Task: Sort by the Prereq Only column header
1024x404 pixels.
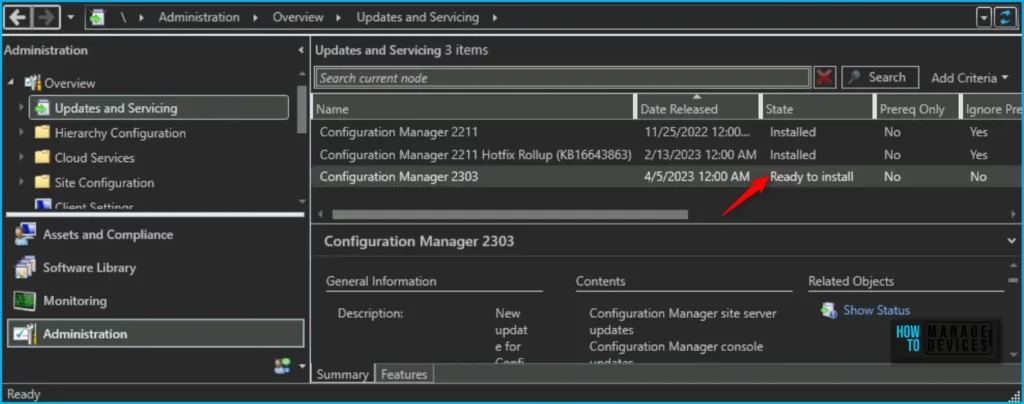Action: point(917,109)
